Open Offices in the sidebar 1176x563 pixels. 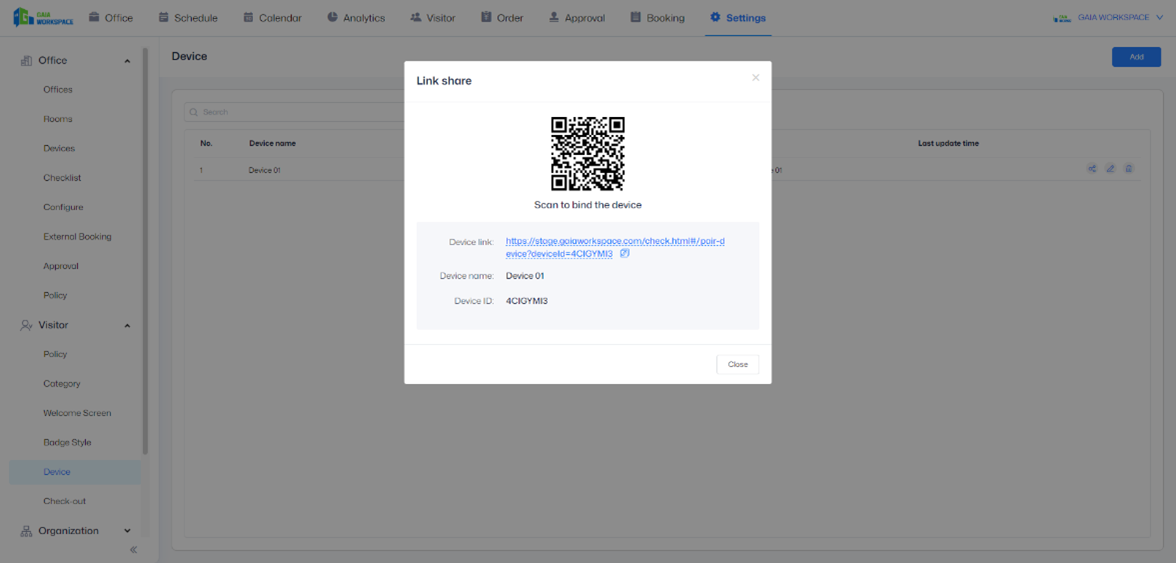point(58,90)
